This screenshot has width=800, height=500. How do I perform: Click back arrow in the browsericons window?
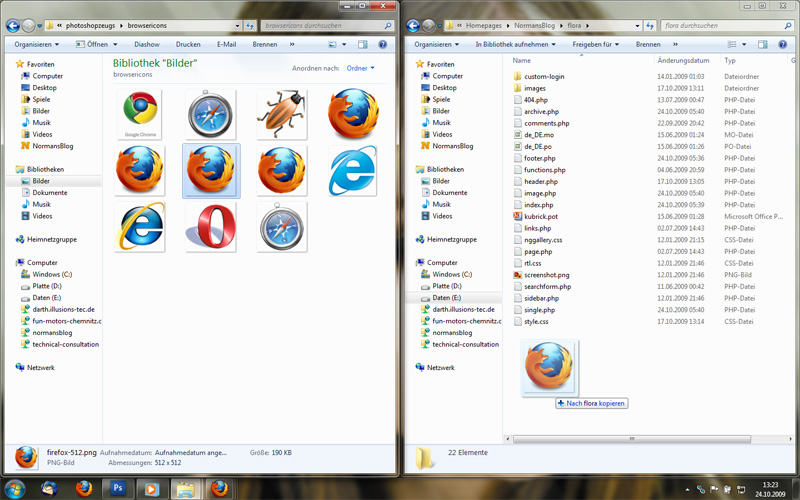point(13,25)
